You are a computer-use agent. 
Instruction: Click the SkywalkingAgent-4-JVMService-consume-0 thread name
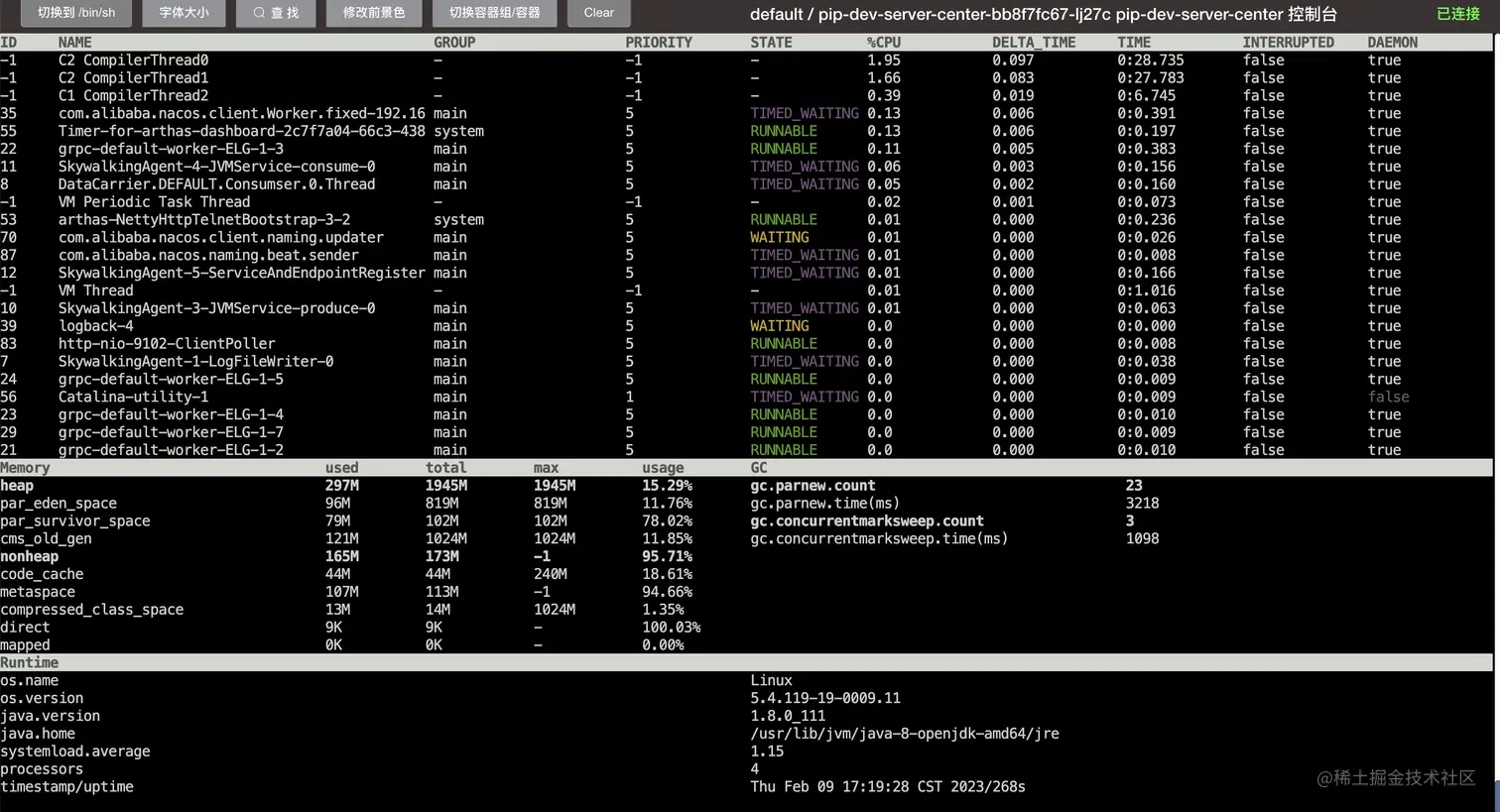(216, 167)
